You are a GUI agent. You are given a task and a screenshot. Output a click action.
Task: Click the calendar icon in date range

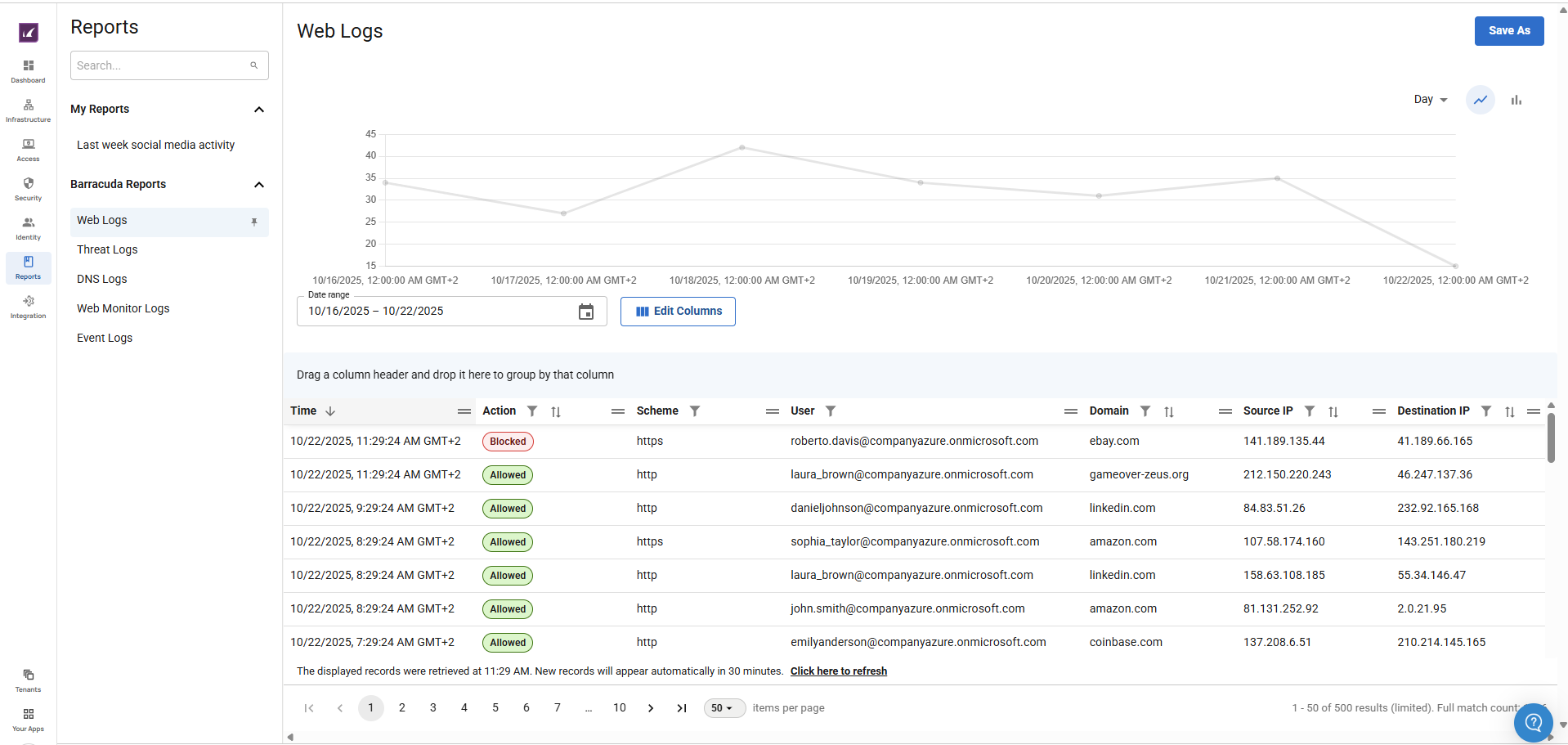click(585, 312)
